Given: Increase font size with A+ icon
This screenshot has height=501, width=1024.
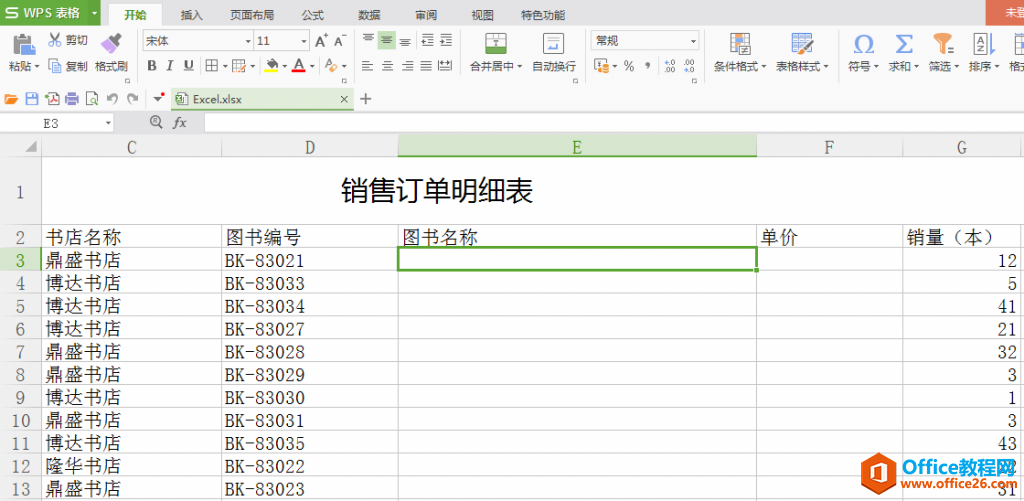Looking at the screenshot, I should click(321, 41).
